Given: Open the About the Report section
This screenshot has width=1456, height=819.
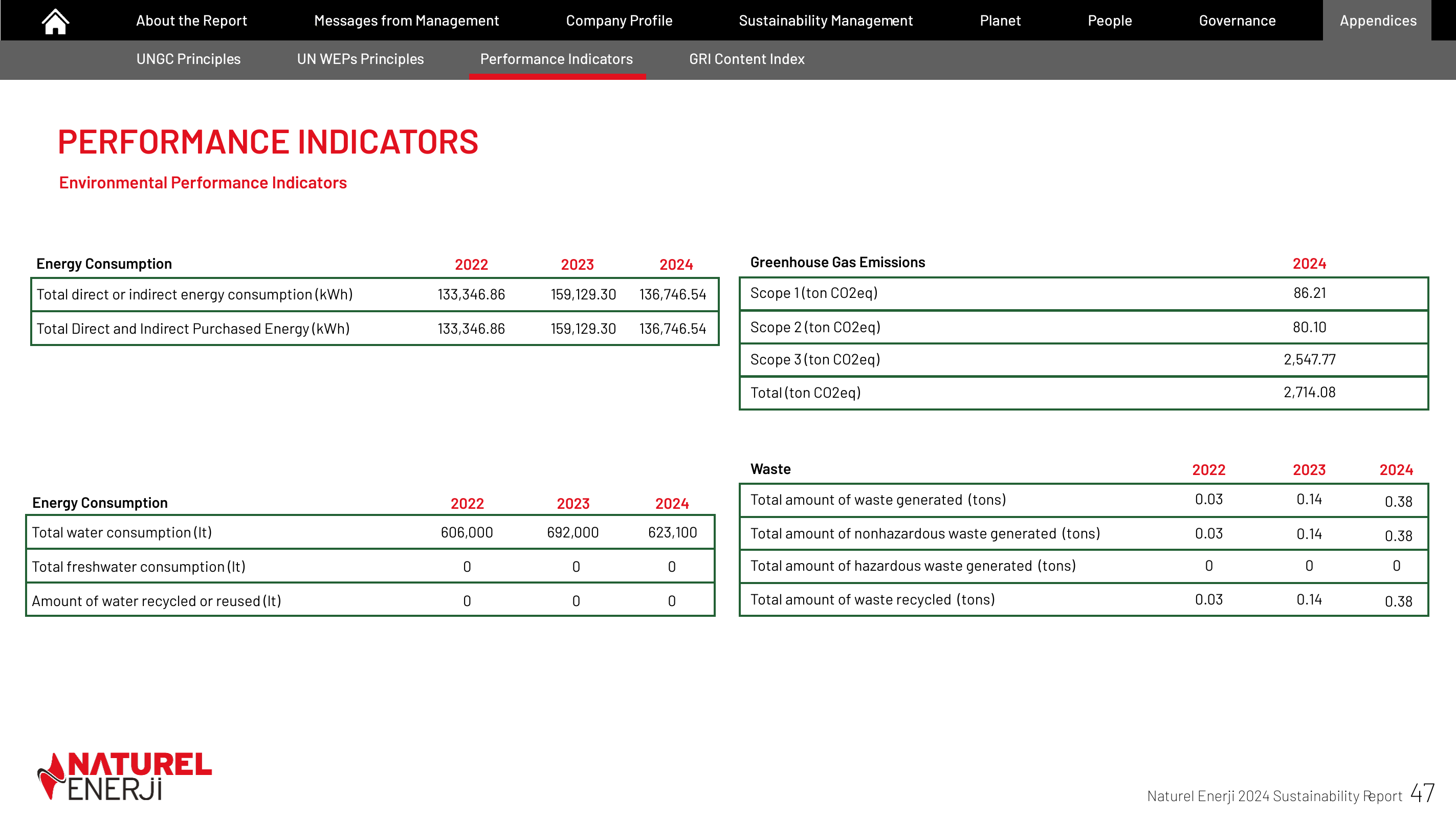Looking at the screenshot, I should [192, 21].
